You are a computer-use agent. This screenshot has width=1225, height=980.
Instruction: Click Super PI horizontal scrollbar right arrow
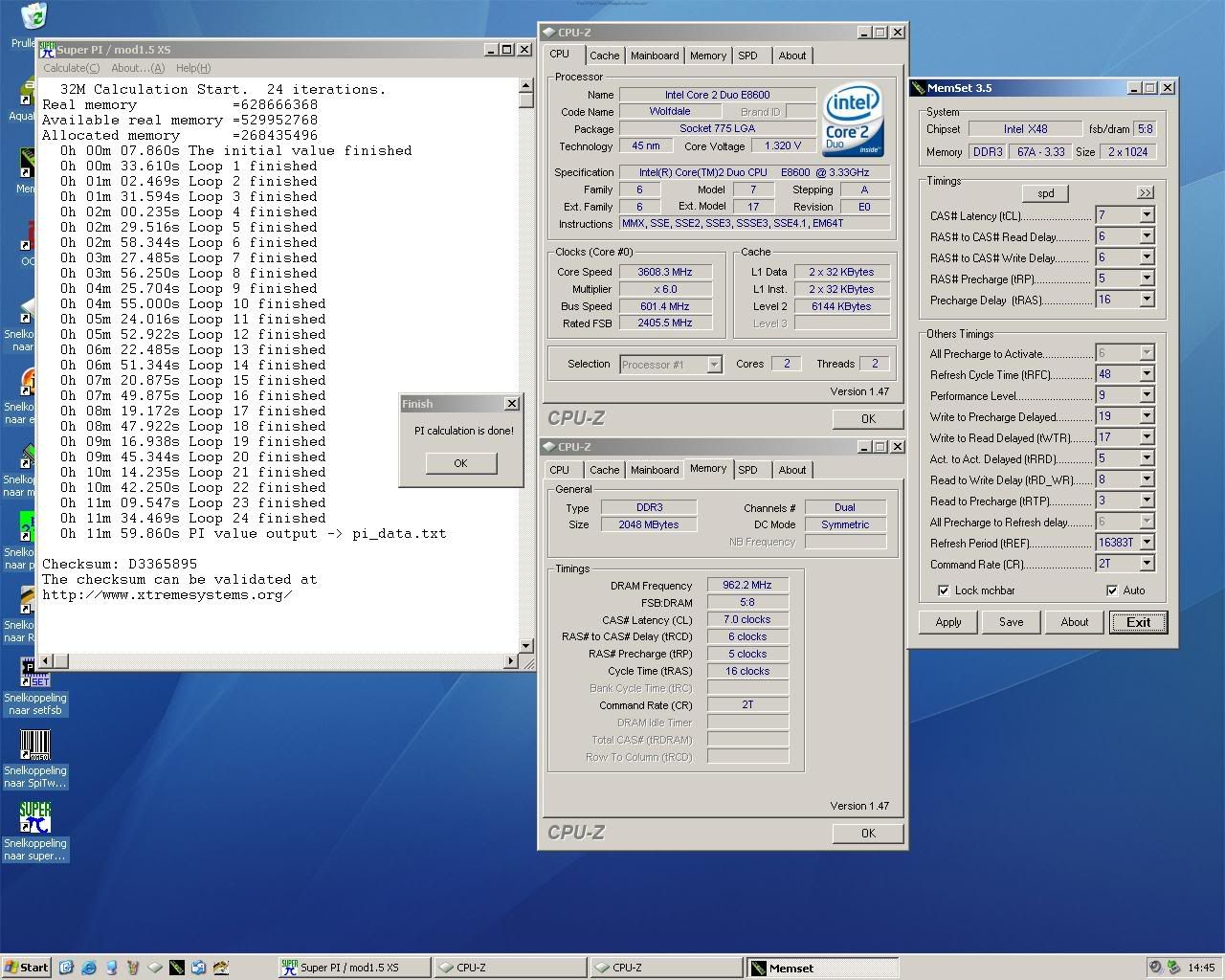(510, 661)
